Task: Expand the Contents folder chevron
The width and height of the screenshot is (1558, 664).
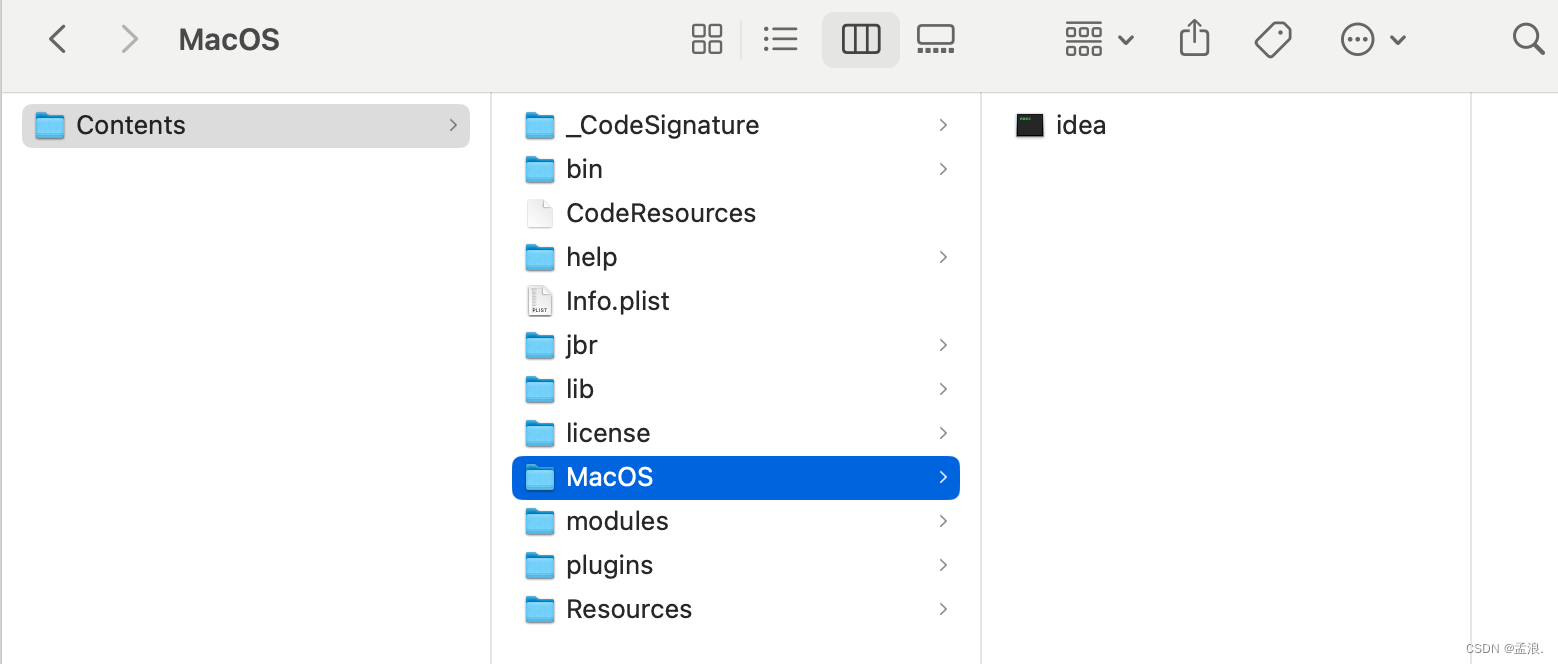Action: point(453,125)
